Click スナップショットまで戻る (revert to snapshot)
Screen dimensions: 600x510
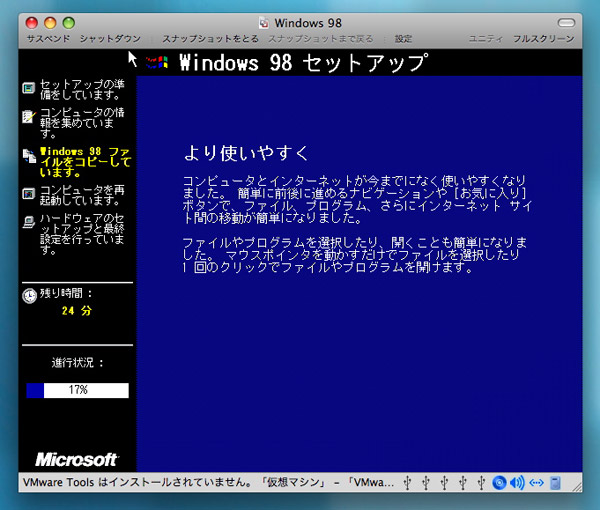321,39
